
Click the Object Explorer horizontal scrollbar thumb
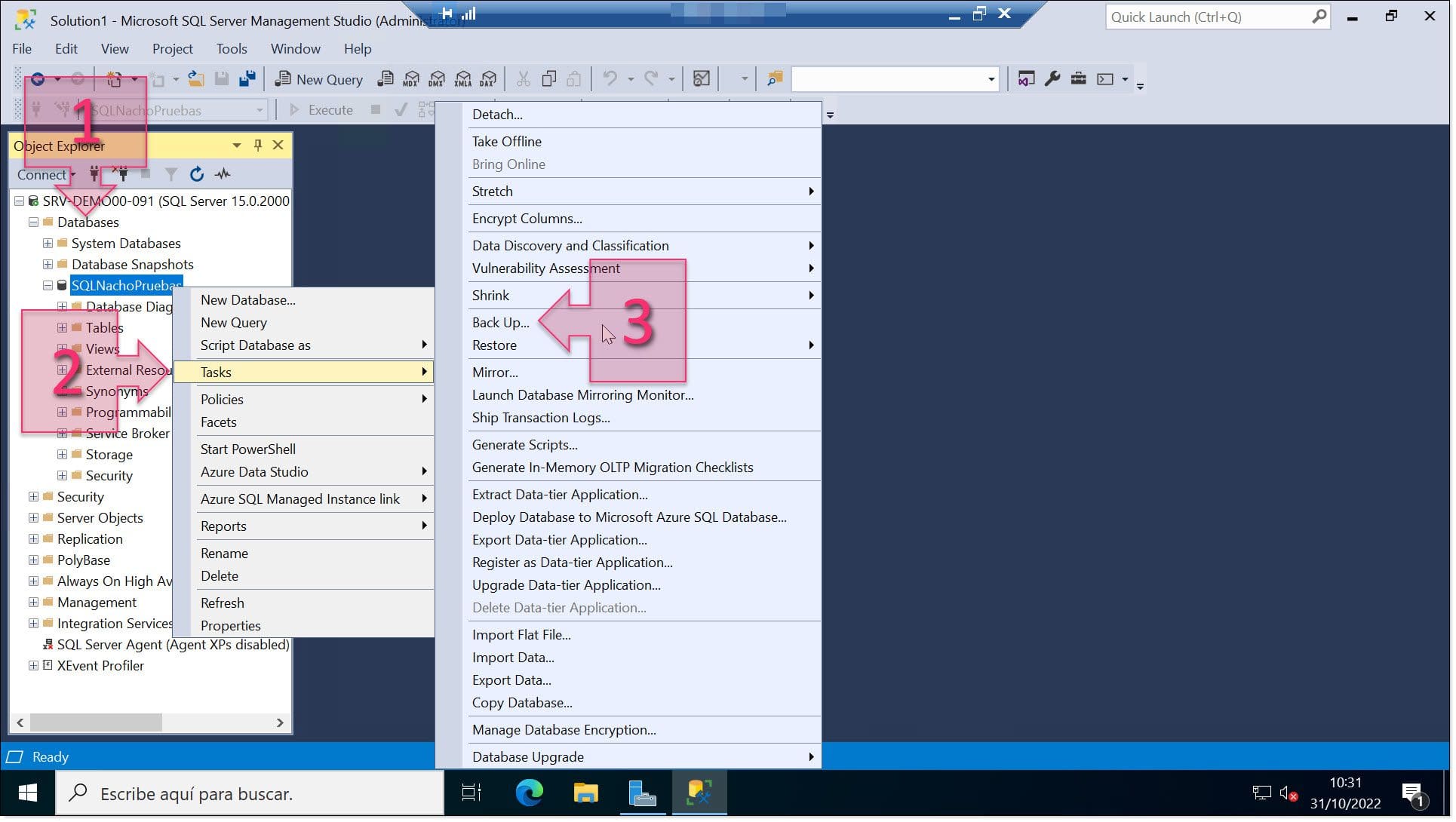pos(96,723)
